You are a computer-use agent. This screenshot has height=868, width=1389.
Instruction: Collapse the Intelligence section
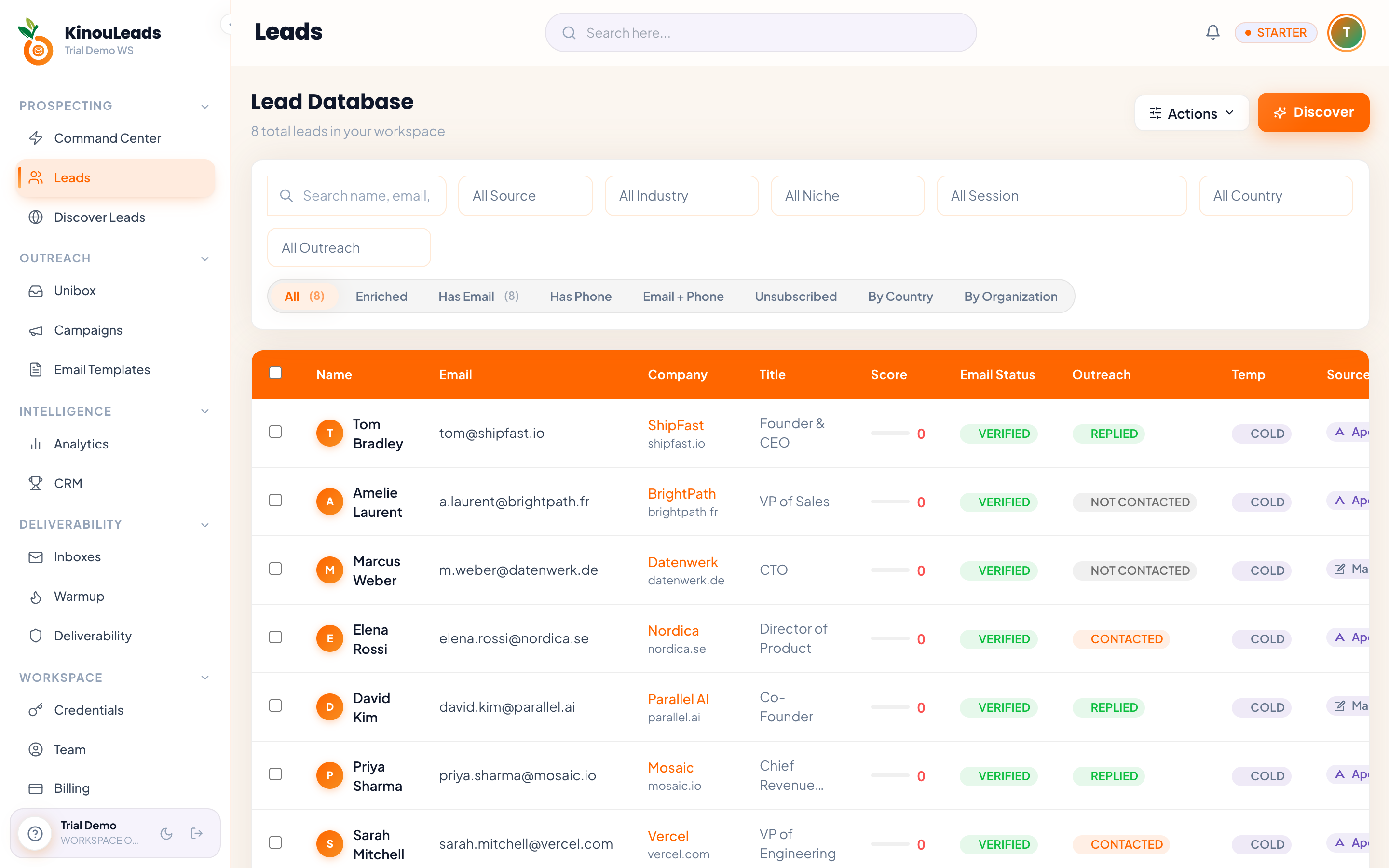(x=205, y=412)
